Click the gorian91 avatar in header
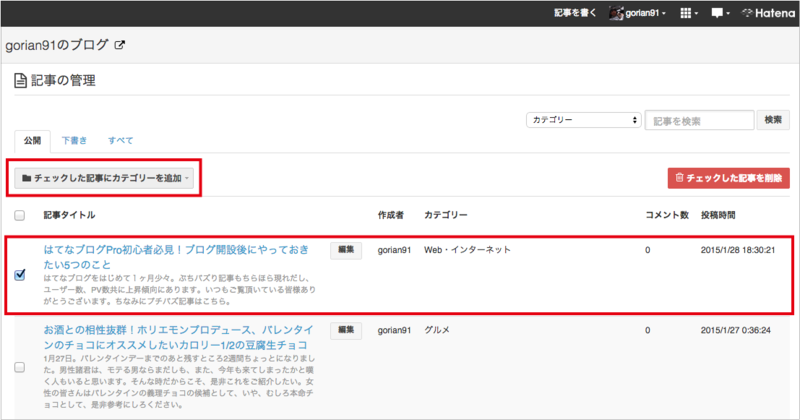 coord(616,13)
